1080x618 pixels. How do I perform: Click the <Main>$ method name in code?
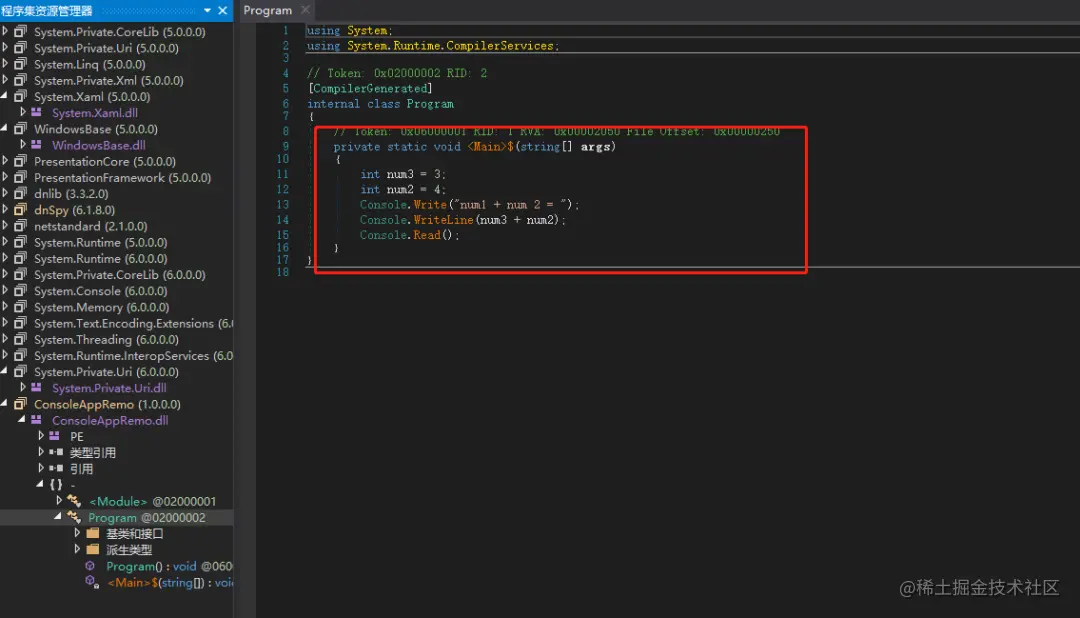click(490, 146)
